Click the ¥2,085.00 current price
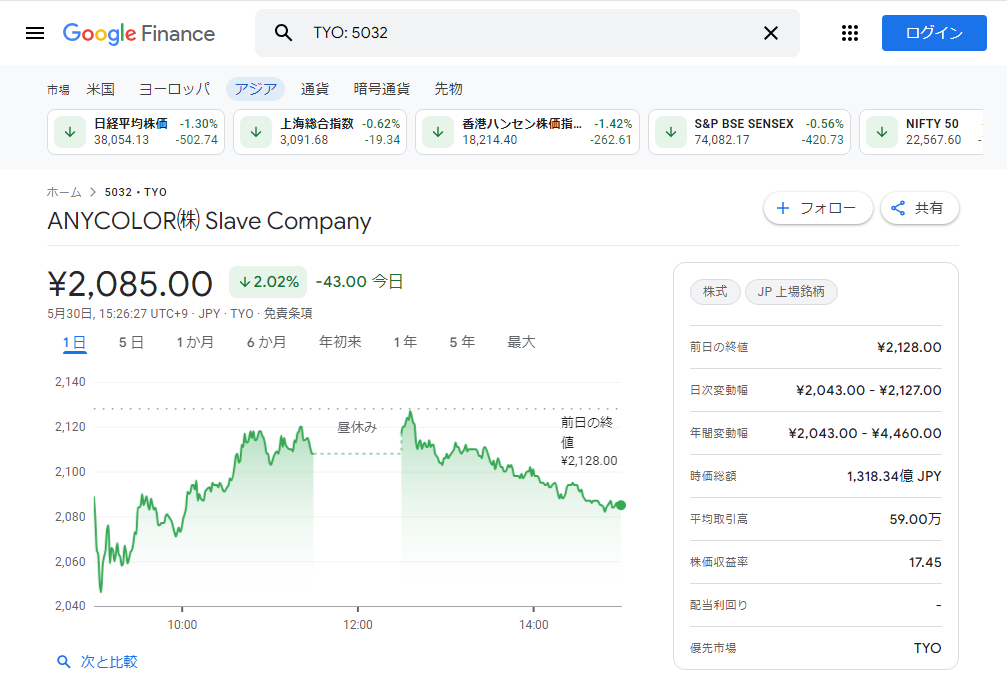The height and width of the screenshot is (678, 1007). point(130,284)
